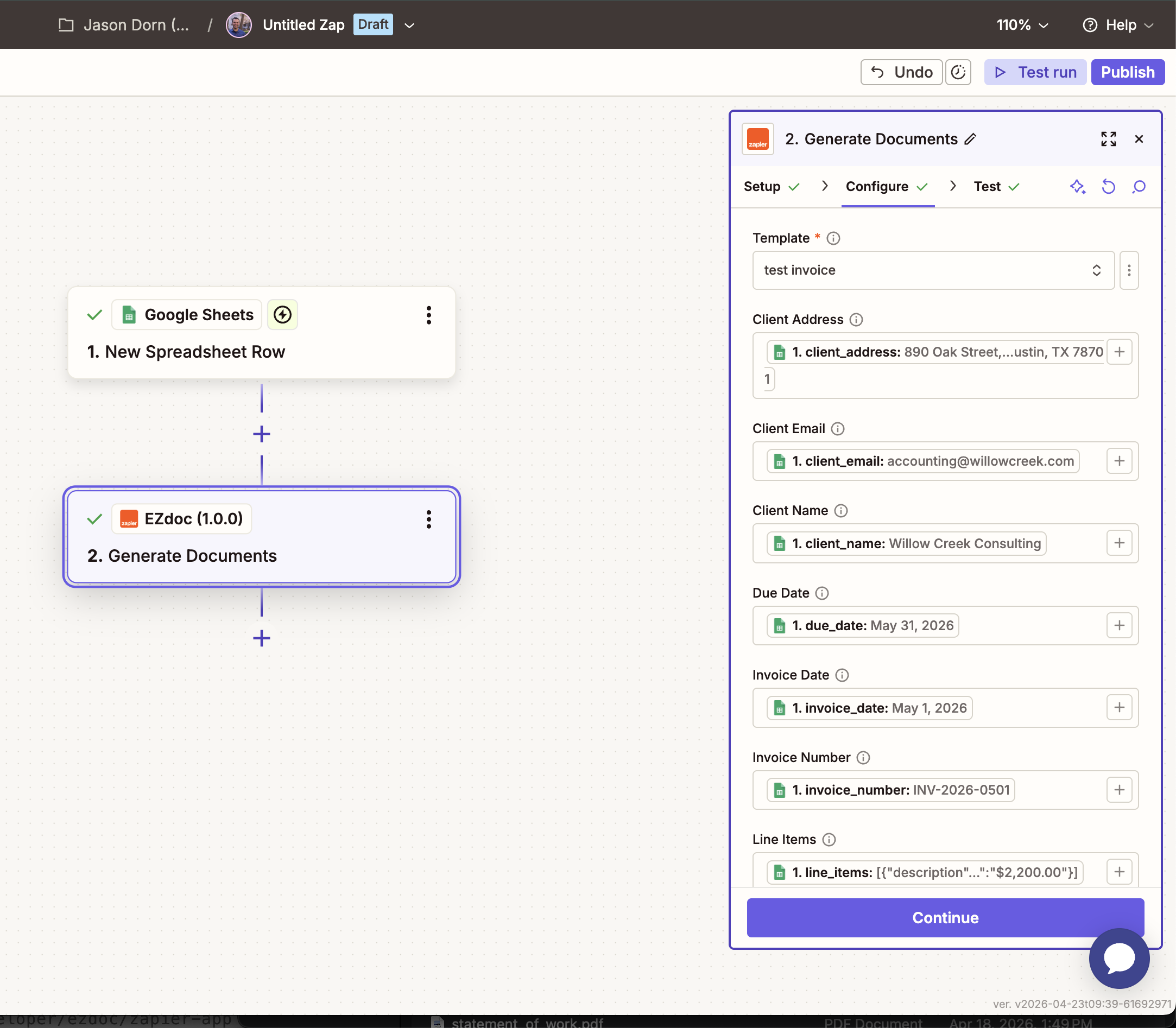1176x1028 pixels.
Task: Open the 110% zoom dropdown
Action: pyautogui.click(x=1022, y=24)
